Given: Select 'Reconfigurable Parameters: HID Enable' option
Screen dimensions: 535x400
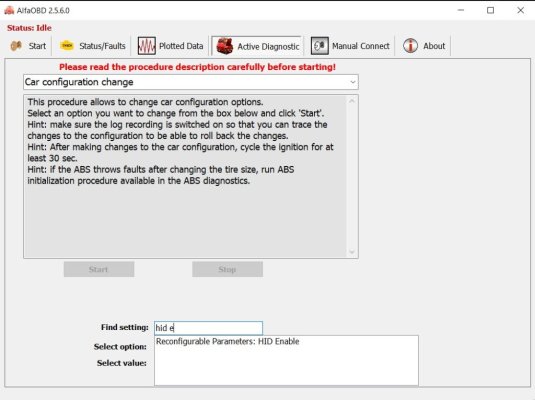Looking at the screenshot, I should click(228, 341).
